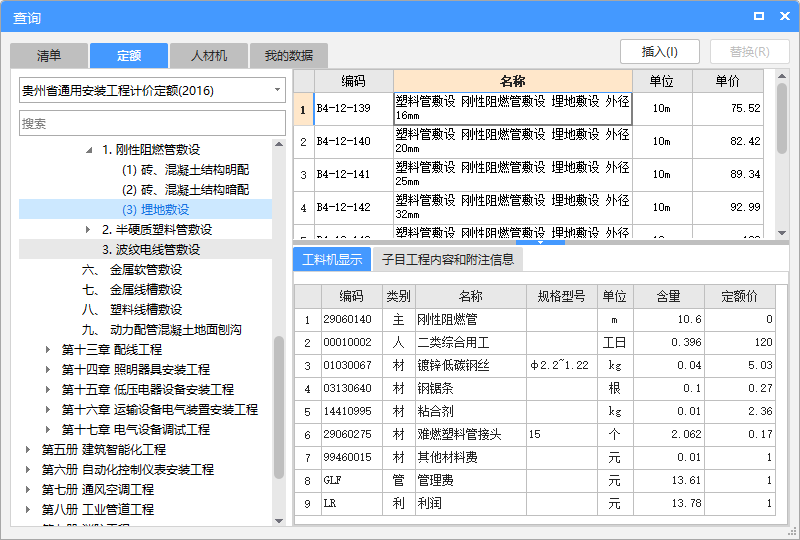This screenshot has height=540, width=800.
Task: Click the tree panel scrollbar thumb
Action: (279, 407)
